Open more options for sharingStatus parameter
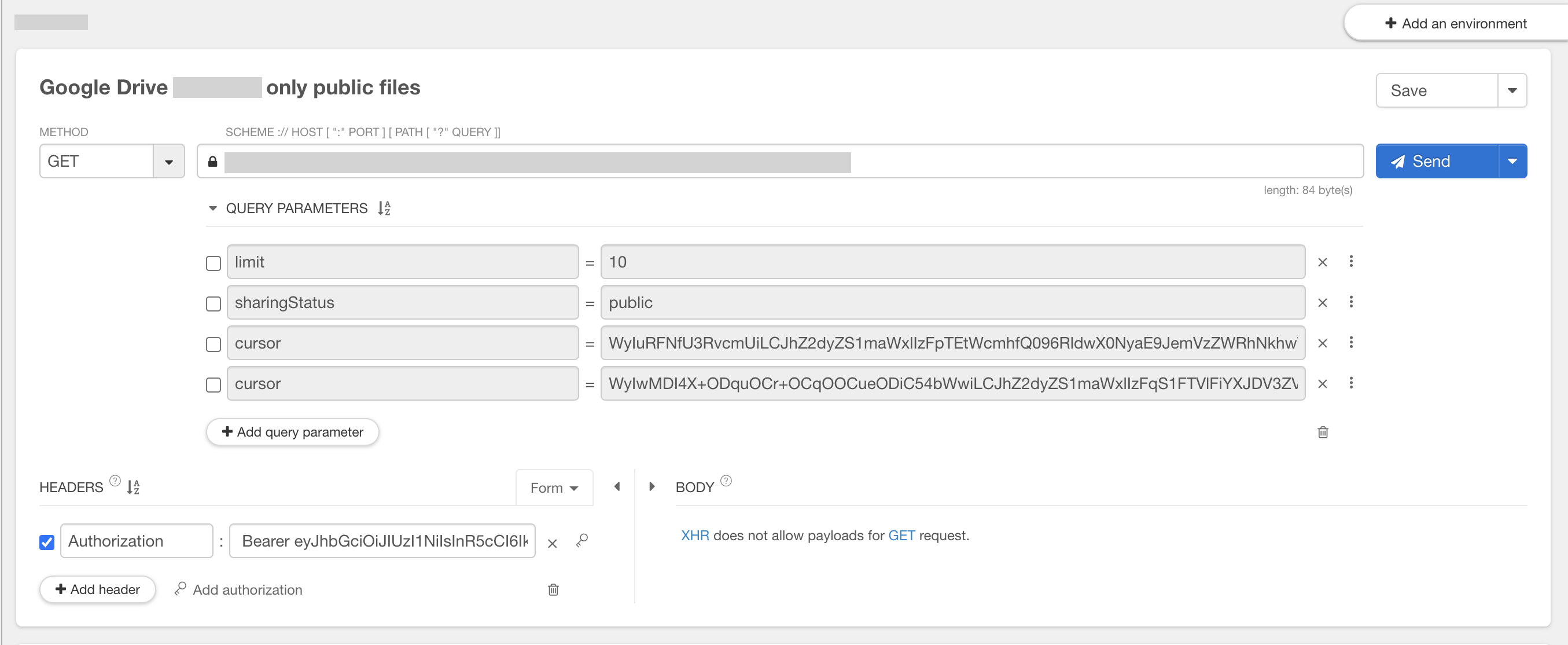This screenshot has height=645, width=1568. pyautogui.click(x=1350, y=302)
